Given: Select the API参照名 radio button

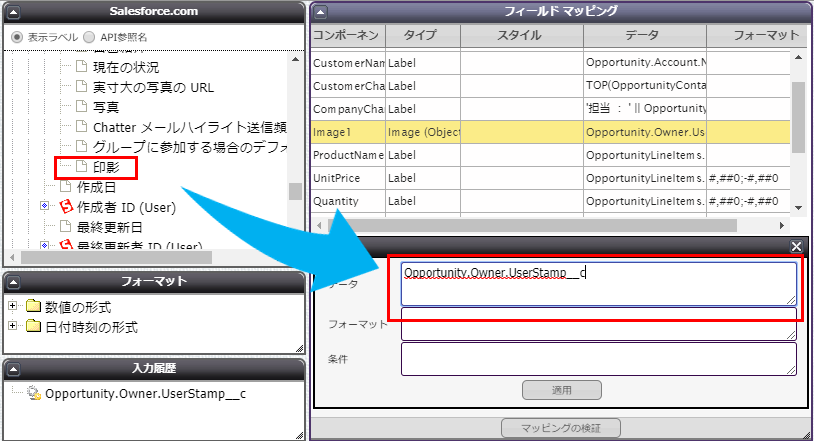Looking at the screenshot, I should click(90, 36).
